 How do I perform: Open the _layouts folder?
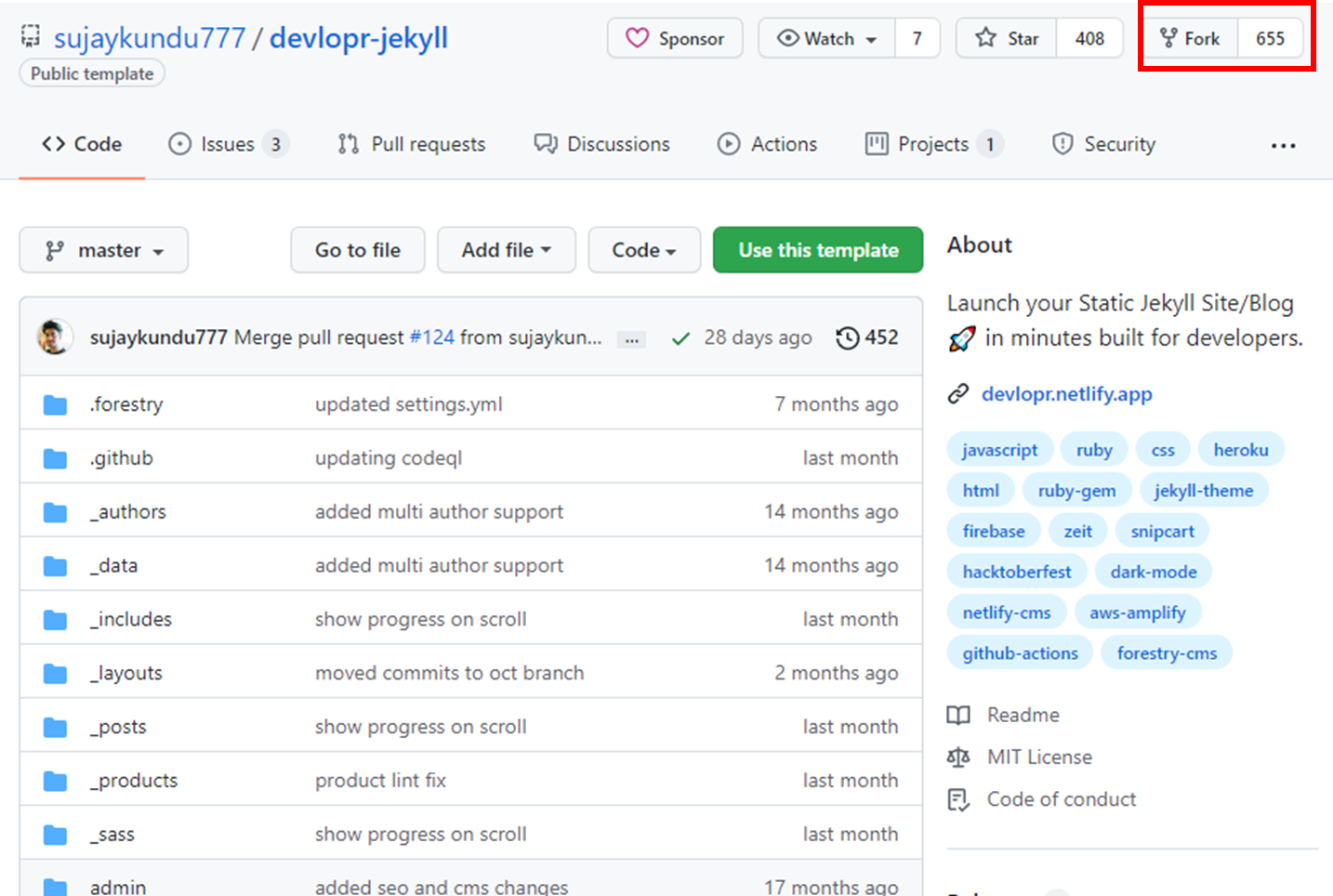pos(126,673)
